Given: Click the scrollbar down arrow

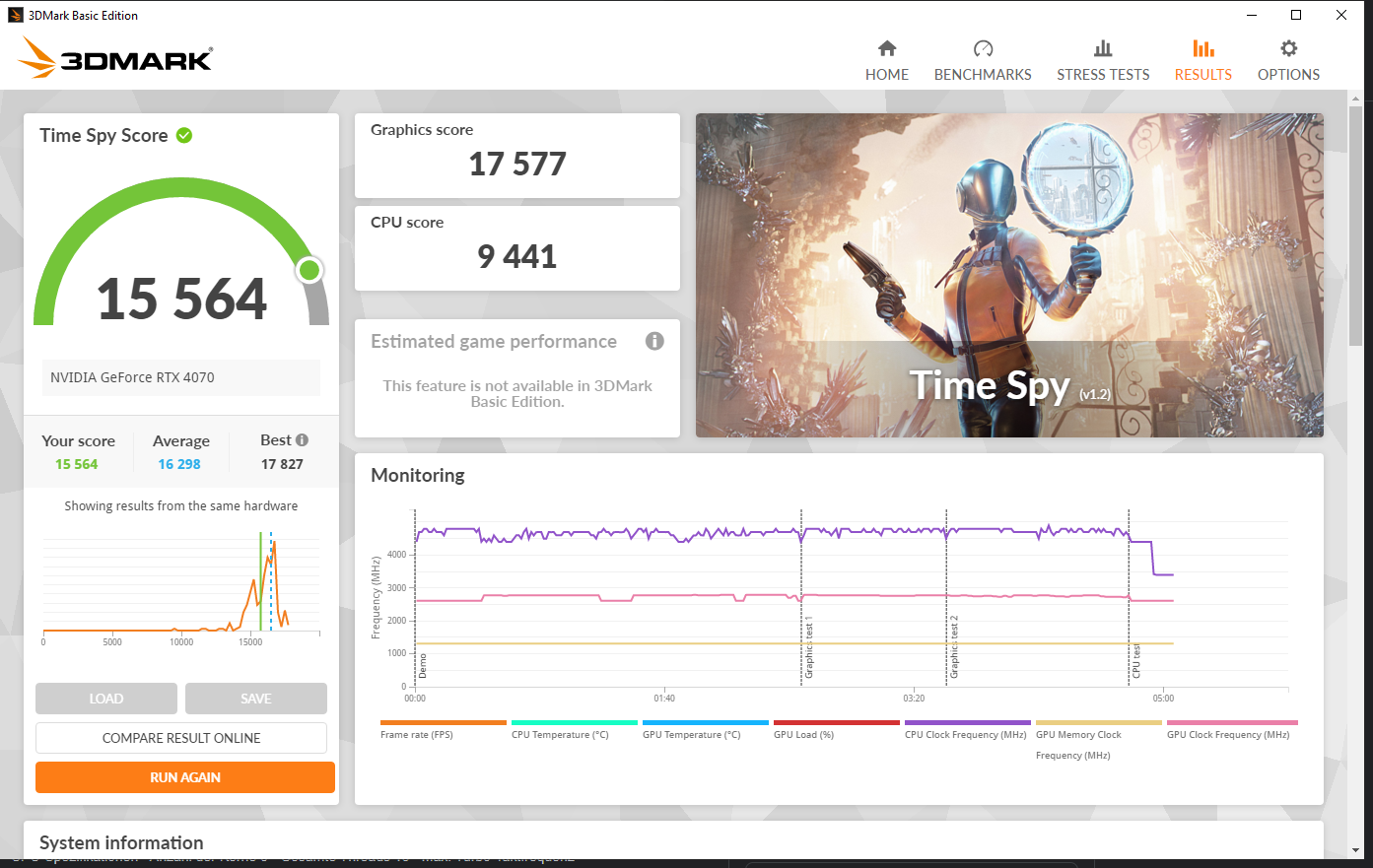Looking at the screenshot, I should pyautogui.click(x=1356, y=849).
